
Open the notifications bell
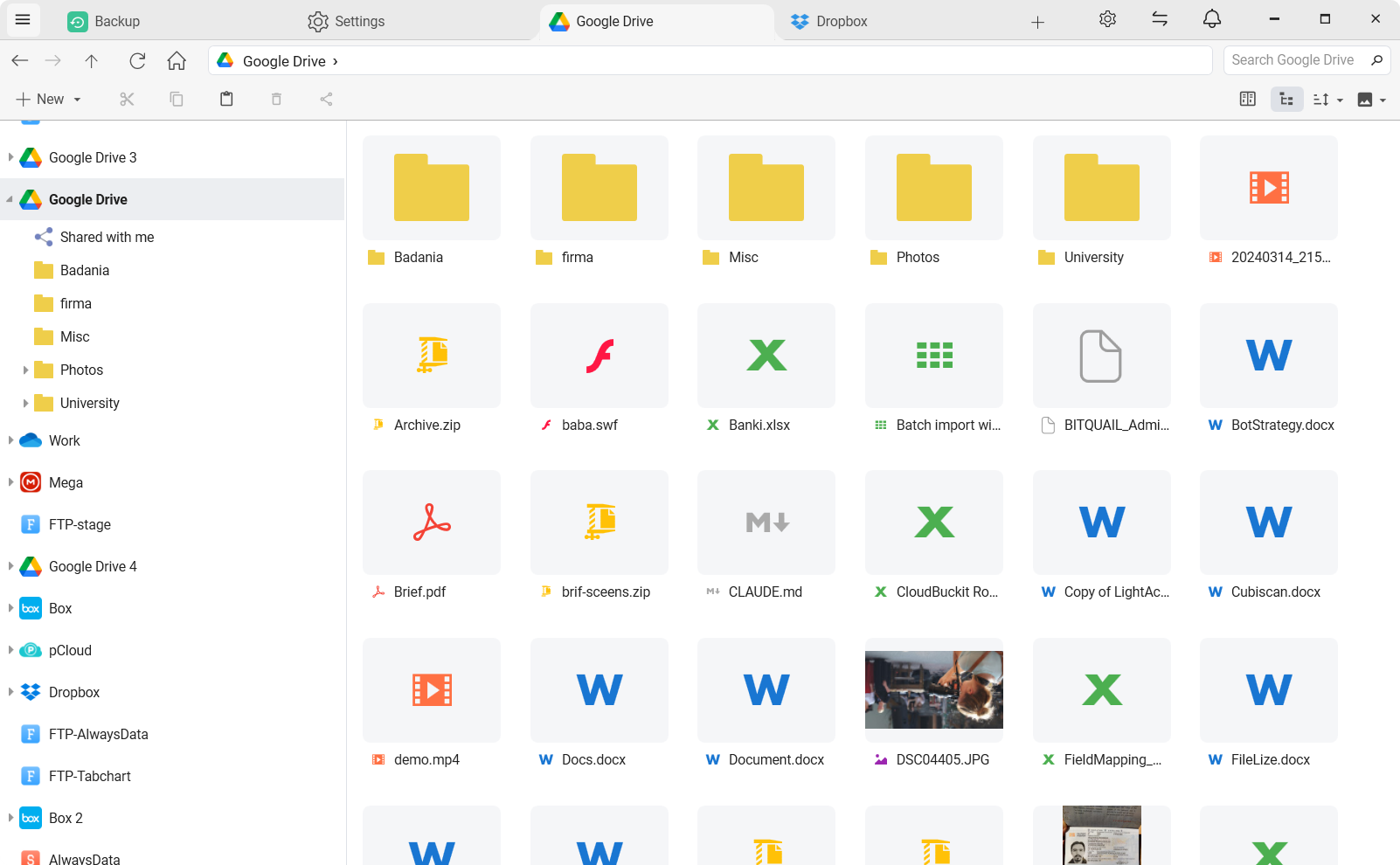pyautogui.click(x=1212, y=19)
